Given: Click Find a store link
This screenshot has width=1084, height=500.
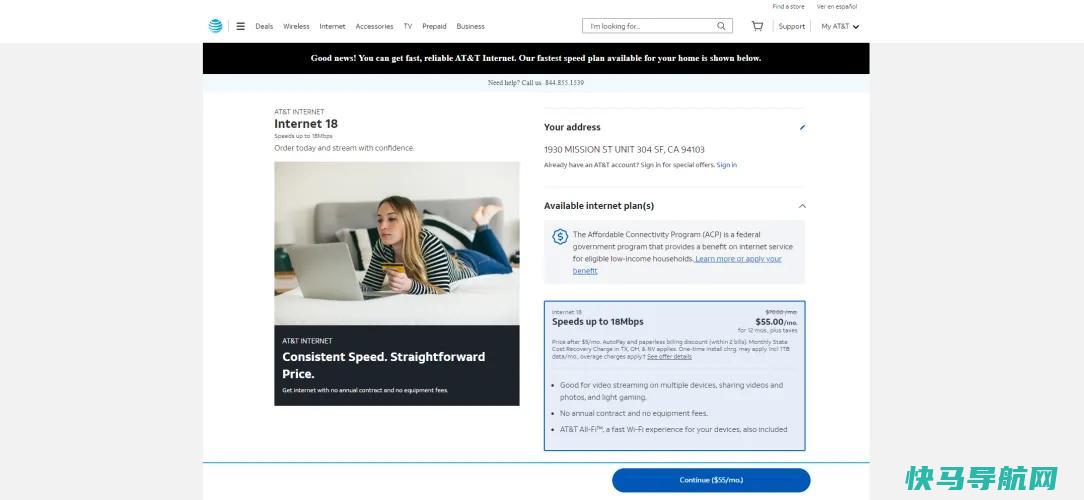Looking at the screenshot, I should click(x=788, y=6).
